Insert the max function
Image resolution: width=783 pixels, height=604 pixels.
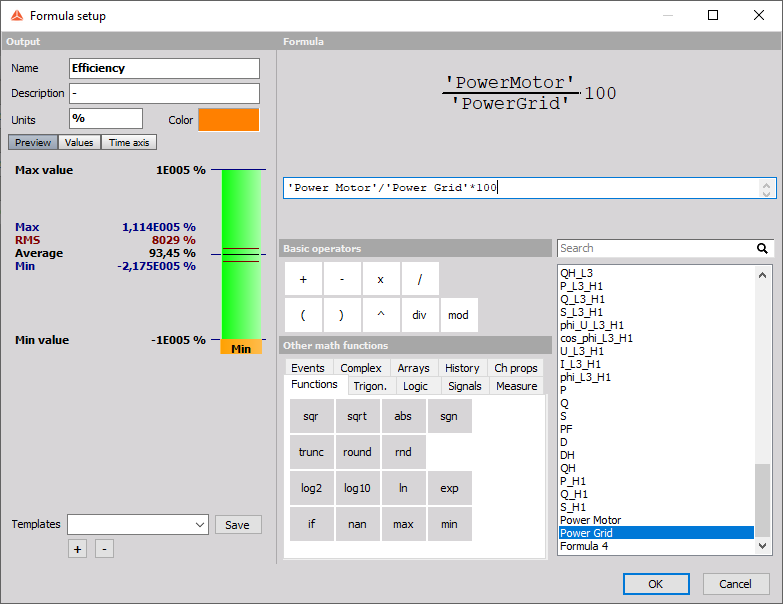pos(403,524)
